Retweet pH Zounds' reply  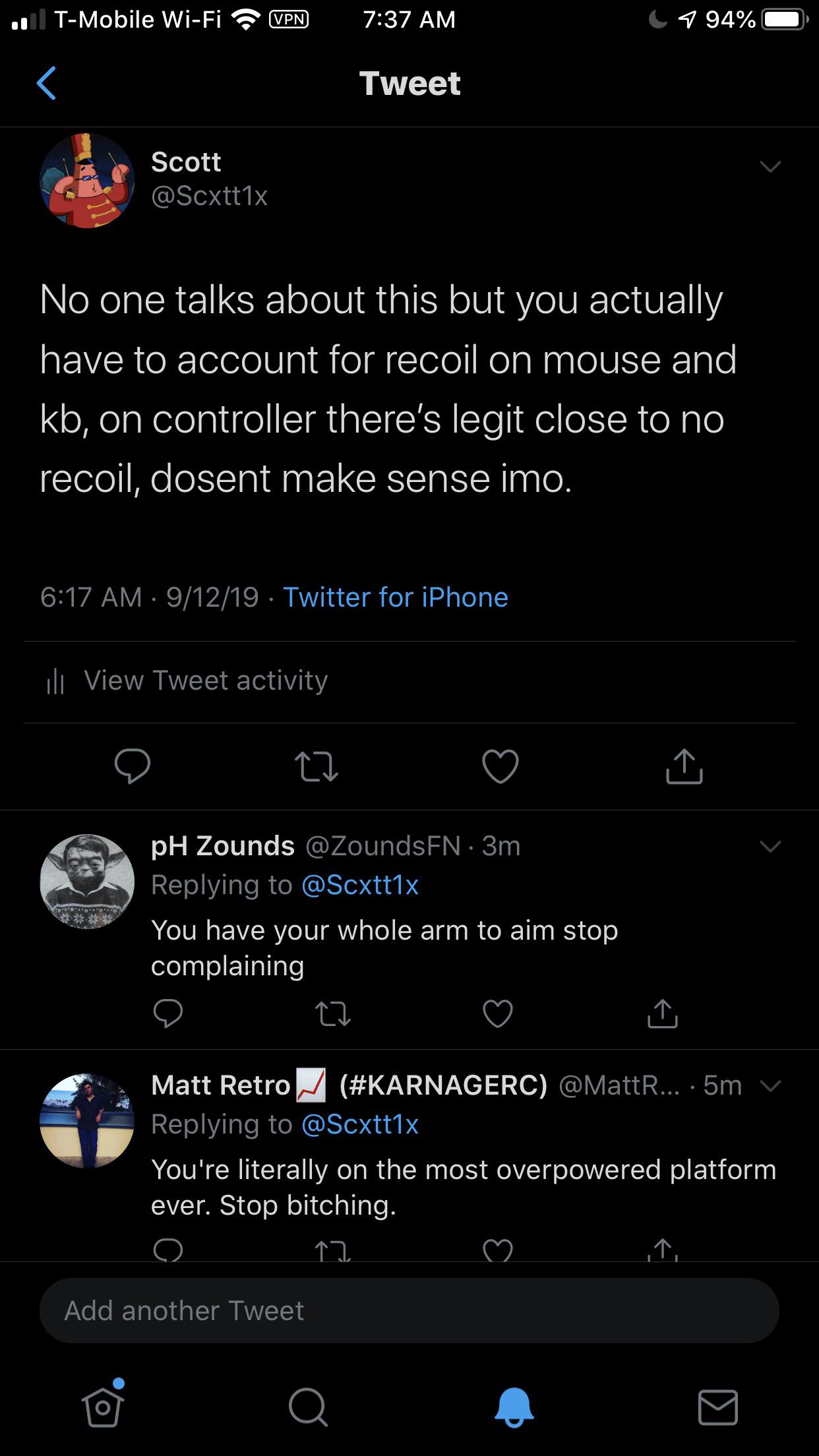(x=333, y=1014)
